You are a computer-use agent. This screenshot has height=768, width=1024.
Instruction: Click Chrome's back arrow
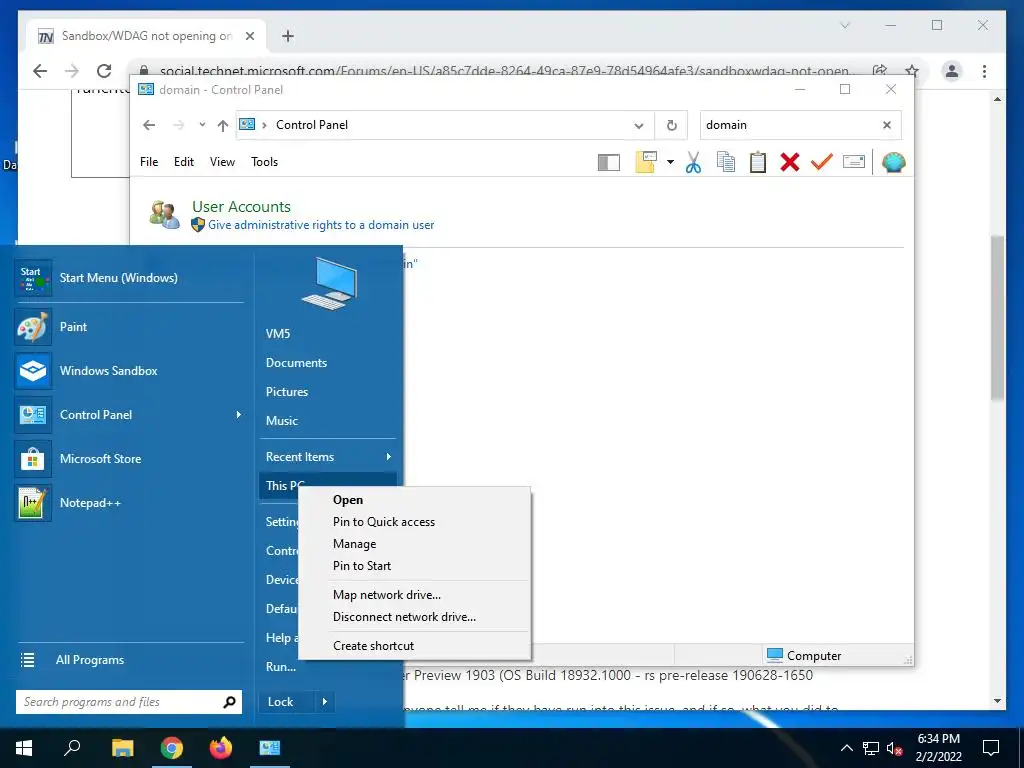coord(40,71)
